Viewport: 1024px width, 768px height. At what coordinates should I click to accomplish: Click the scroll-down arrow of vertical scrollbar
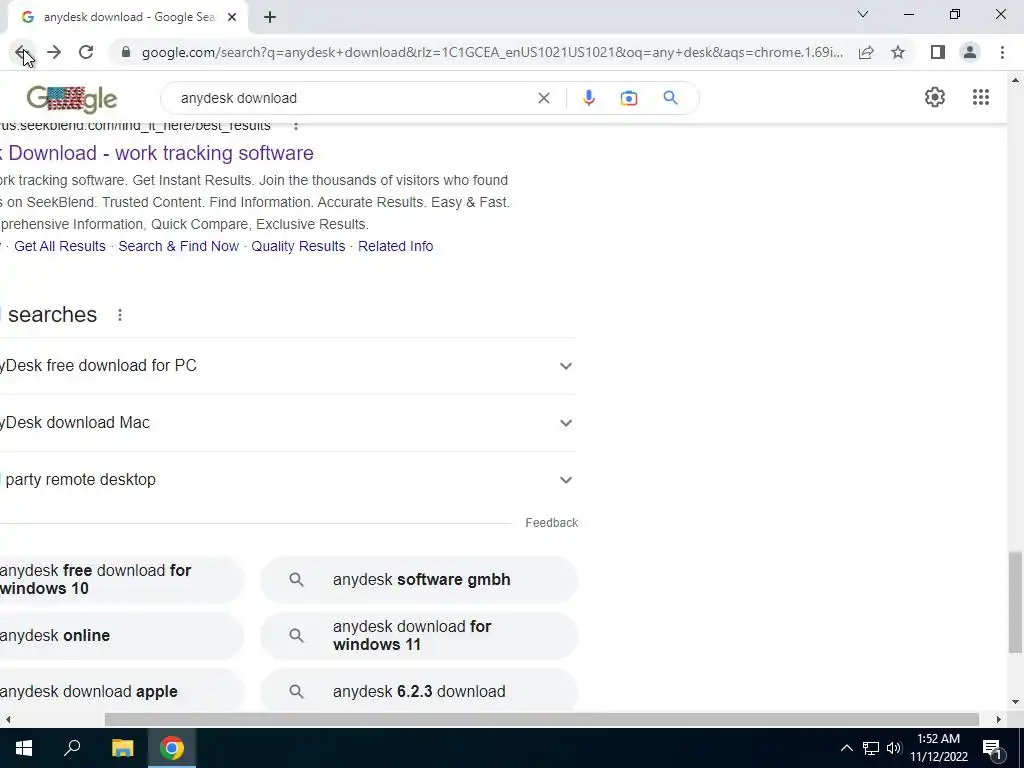pyautogui.click(x=1015, y=702)
